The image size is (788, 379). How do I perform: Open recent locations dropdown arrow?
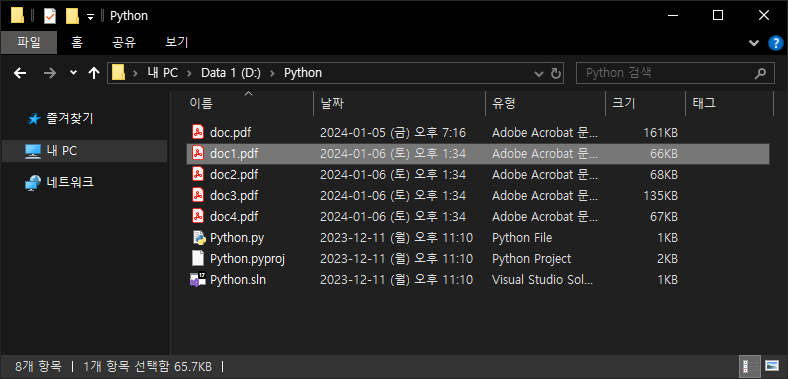coord(73,73)
